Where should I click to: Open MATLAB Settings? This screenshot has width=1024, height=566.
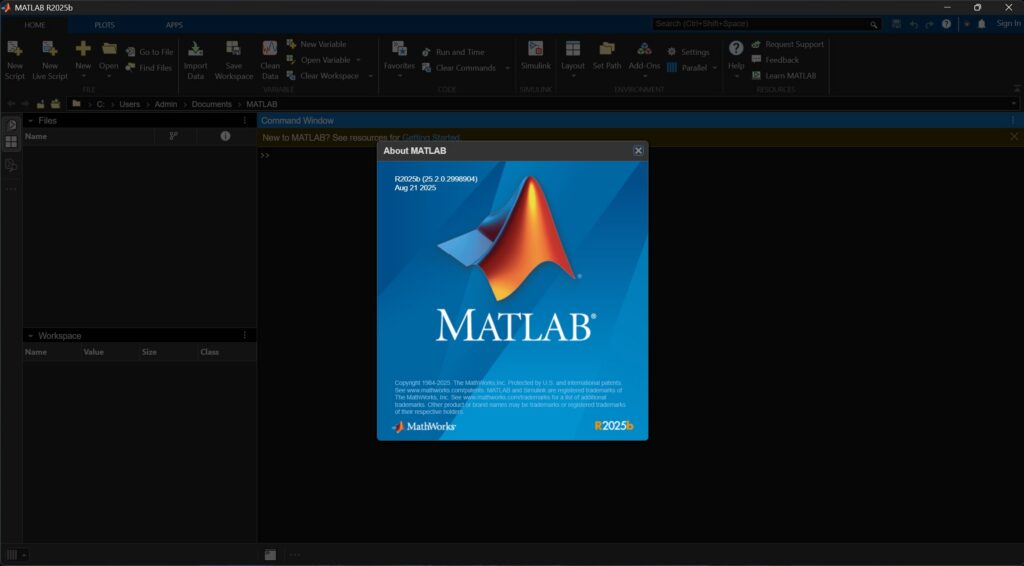click(x=688, y=52)
